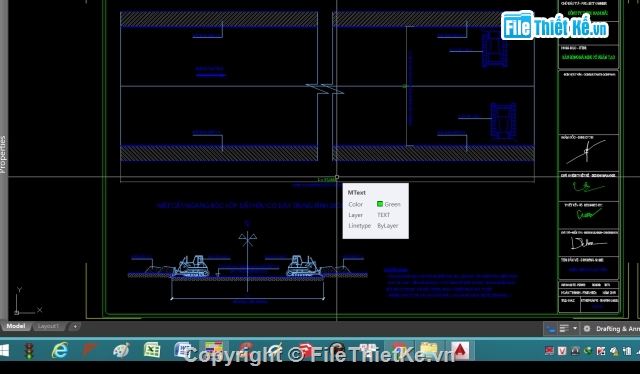Add a new layout with plus button
Image resolution: width=640 pixels, height=374 pixels.
75,326
